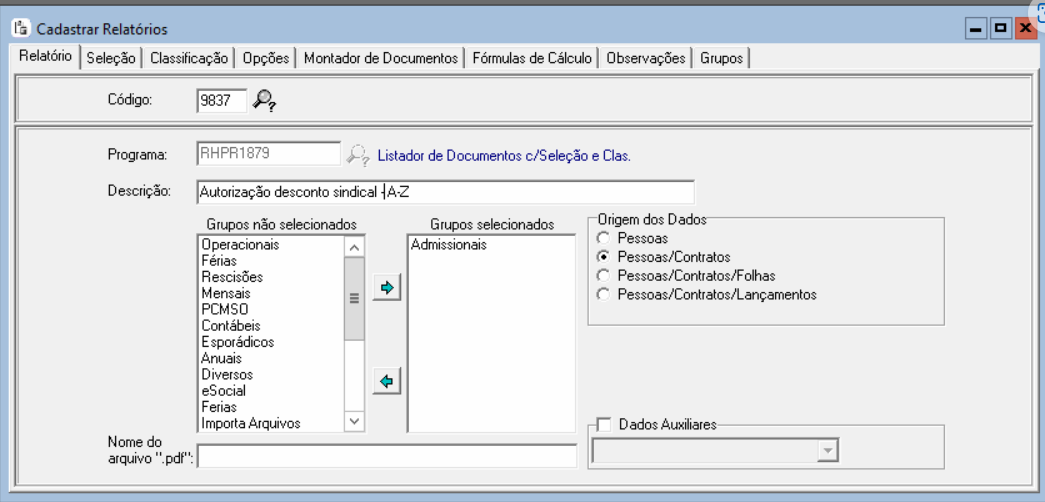Select Rescisões in unselected groups list

[x=232, y=277]
